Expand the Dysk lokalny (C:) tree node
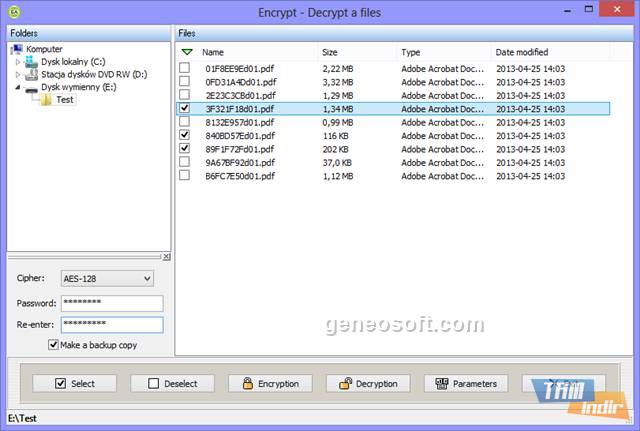 tap(16, 62)
